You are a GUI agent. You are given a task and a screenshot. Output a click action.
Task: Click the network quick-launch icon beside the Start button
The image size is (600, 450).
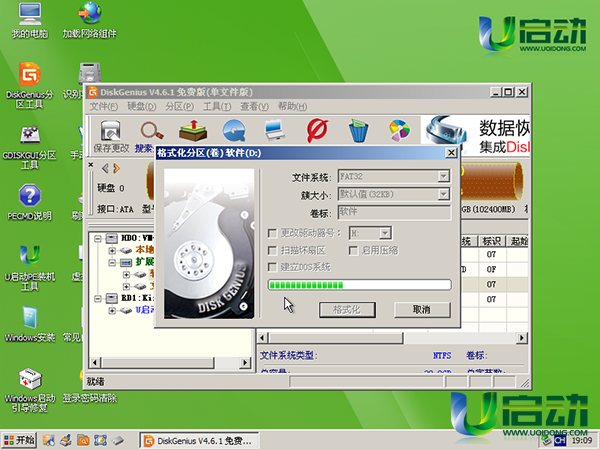(49, 440)
